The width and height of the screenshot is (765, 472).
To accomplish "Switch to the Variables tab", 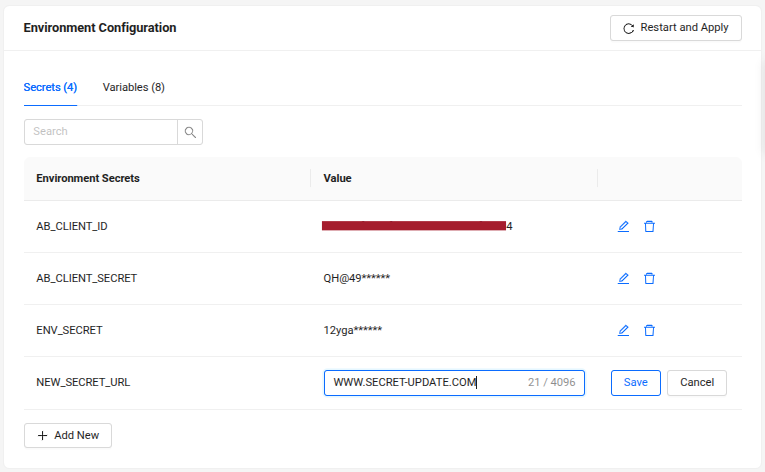I will (134, 87).
